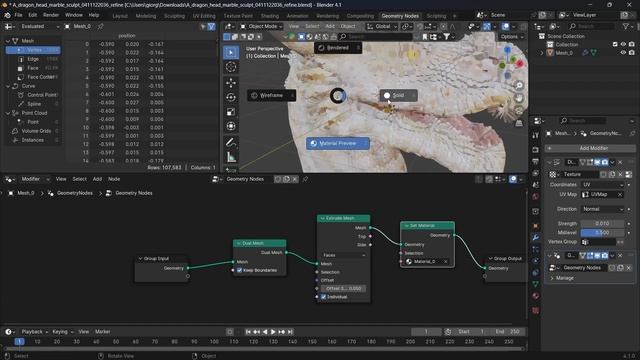Toggle camera view icon in viewport
The height and width of the screenshot is (360, 640).
point(519,111)
